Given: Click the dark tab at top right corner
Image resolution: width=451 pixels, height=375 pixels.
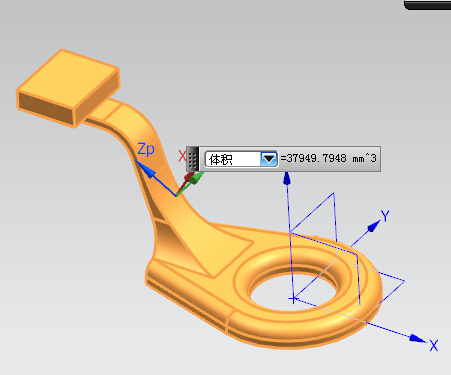Looking at the screenshot, I should coord(427,4).
